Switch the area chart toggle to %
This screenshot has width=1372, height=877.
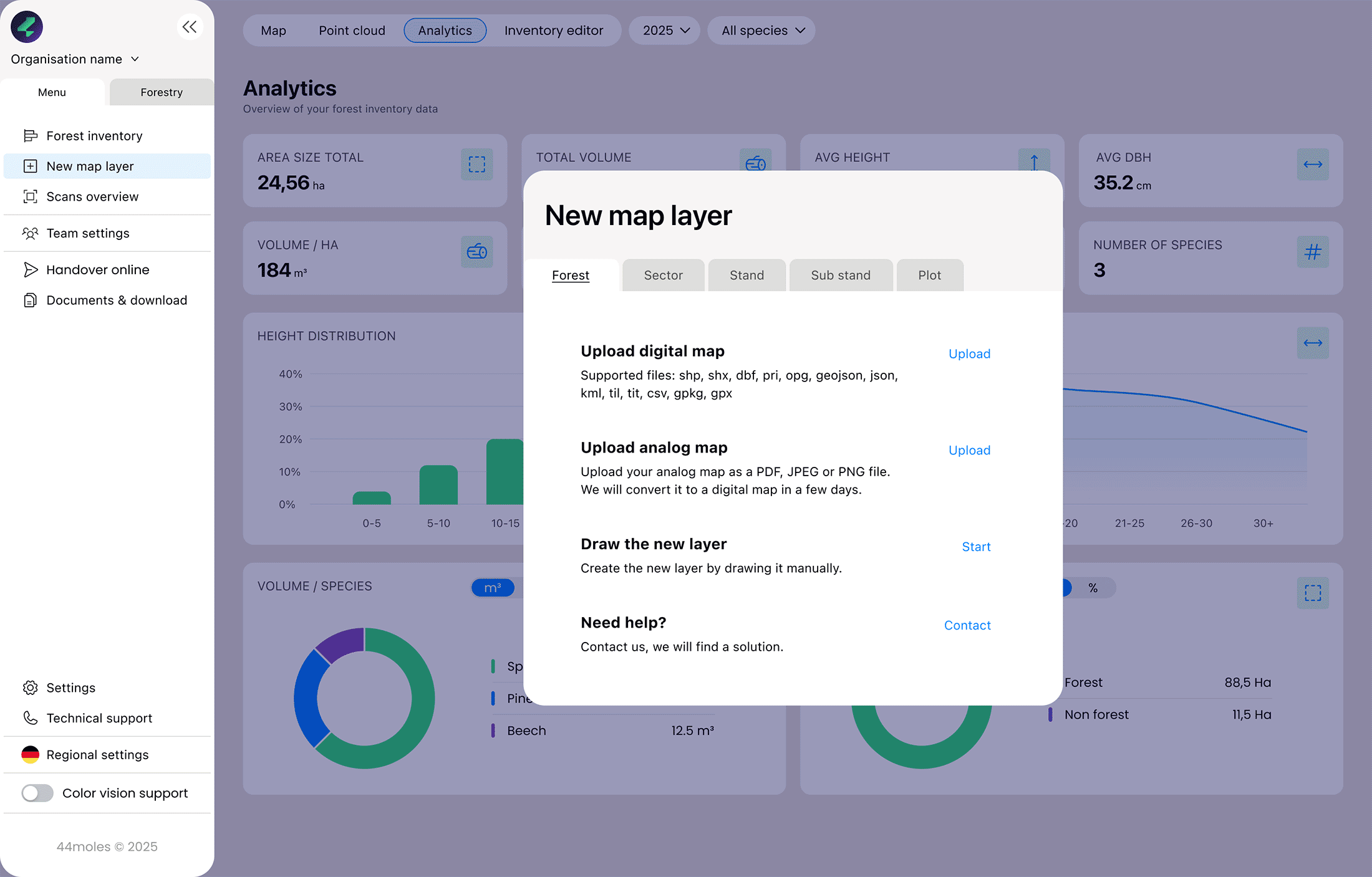pos(1093,588)
